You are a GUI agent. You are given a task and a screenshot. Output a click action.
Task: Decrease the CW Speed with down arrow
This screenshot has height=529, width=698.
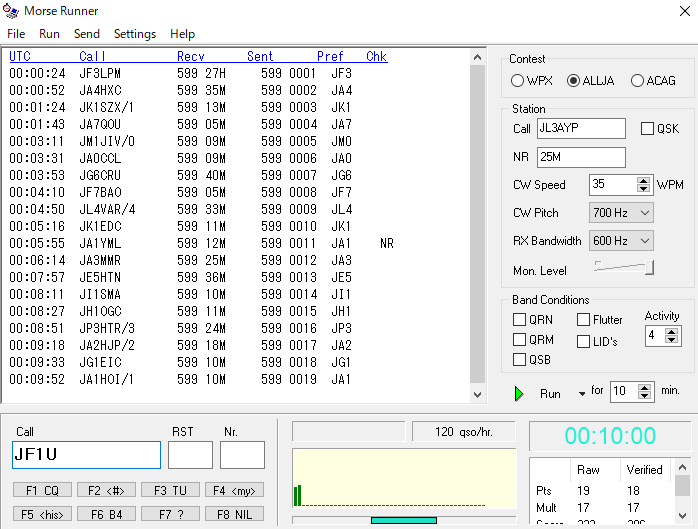click(x=643, y=189)
